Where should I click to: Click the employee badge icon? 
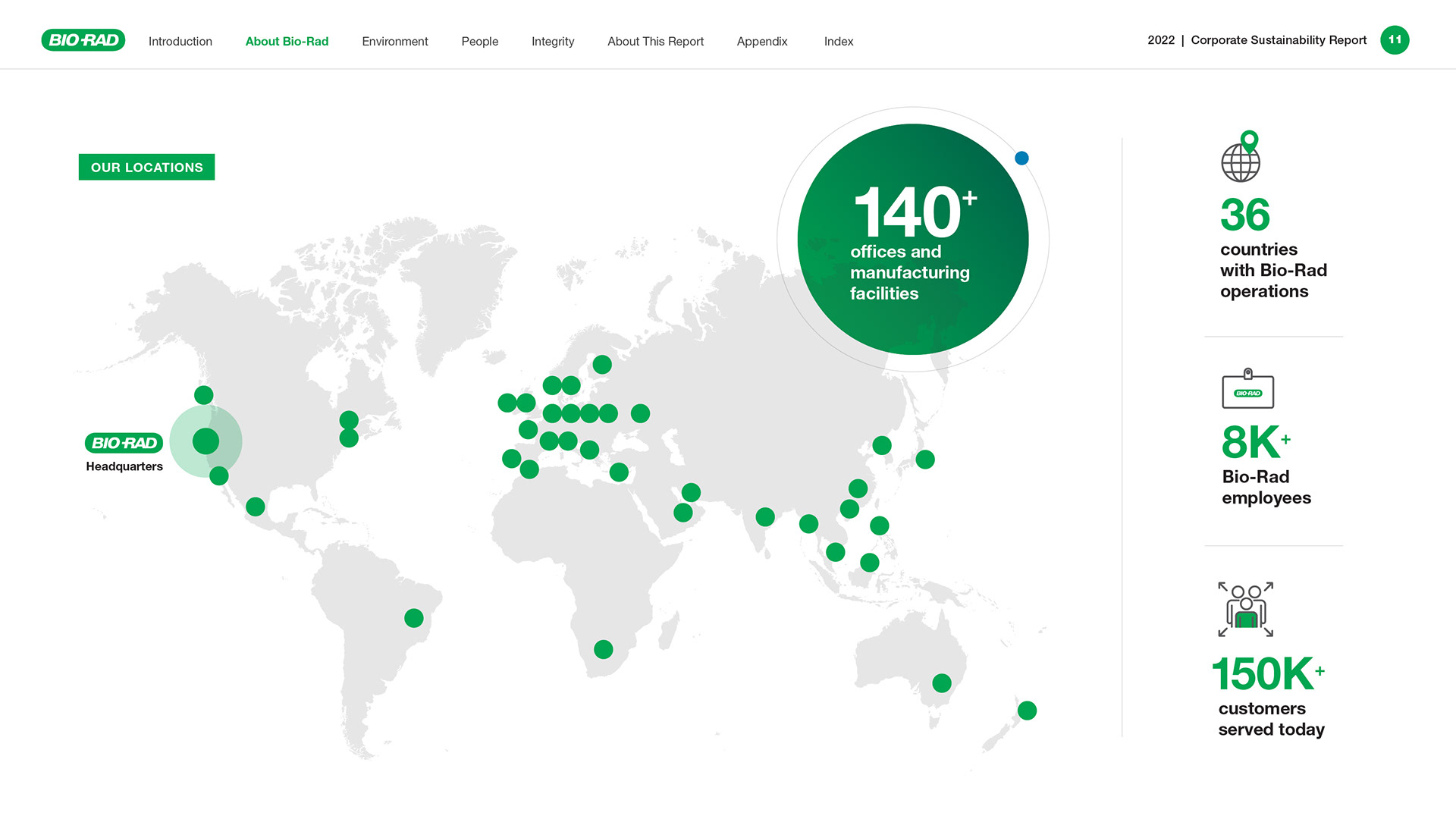point(1247,390)
